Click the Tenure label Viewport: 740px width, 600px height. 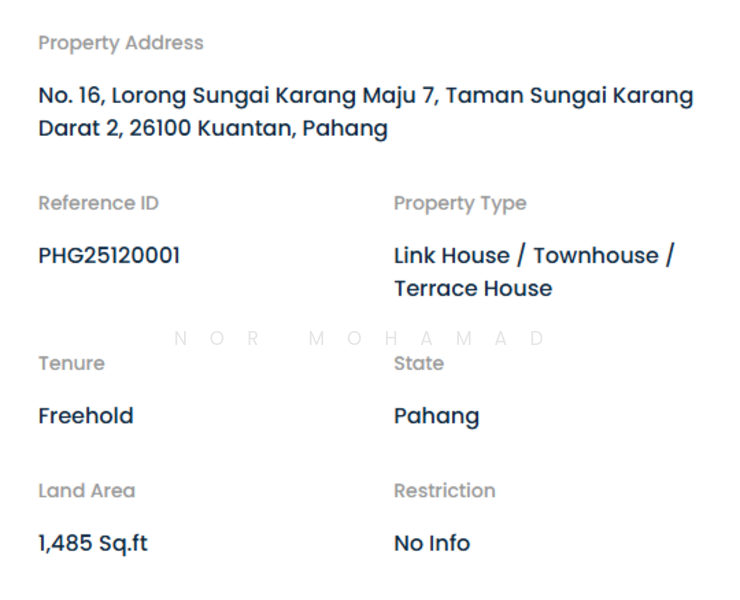71,363
